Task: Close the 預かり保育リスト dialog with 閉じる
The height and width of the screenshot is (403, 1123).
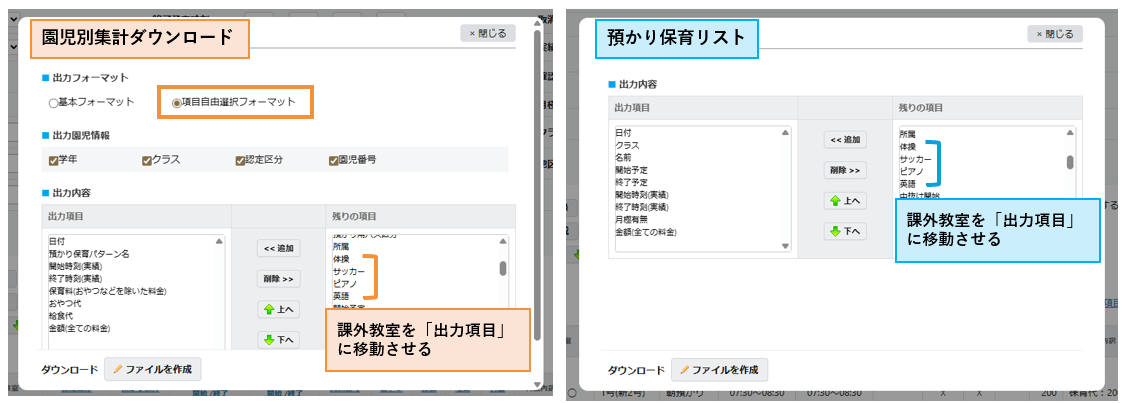Action: [1055, 34]
